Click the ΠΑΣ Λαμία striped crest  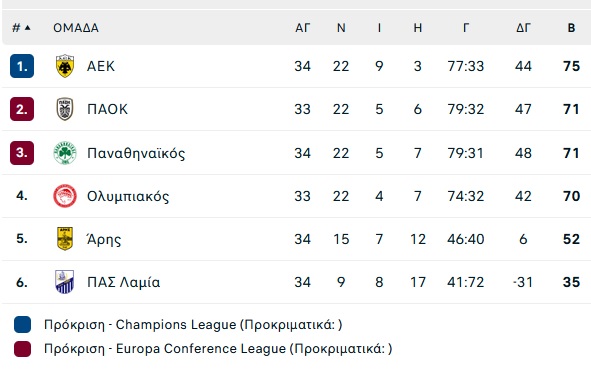(65, 282)
